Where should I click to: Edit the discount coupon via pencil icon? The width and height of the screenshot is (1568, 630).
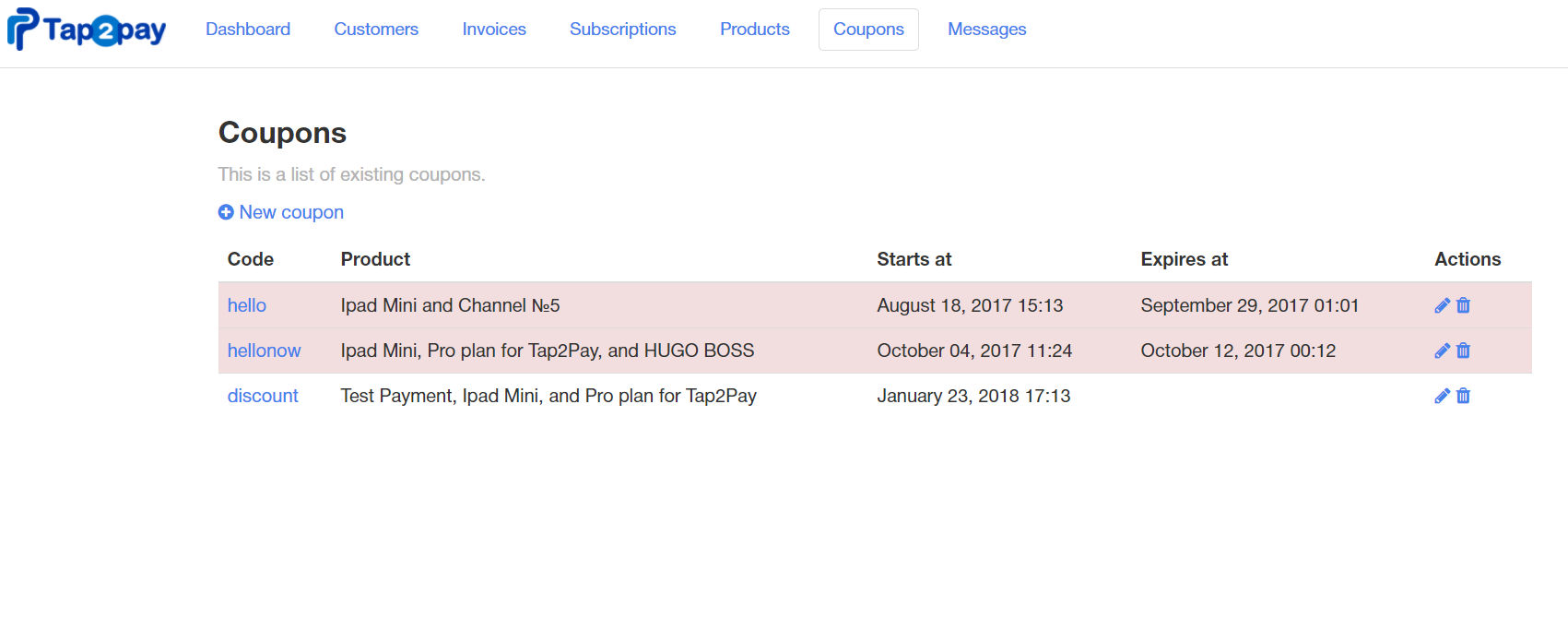point(1443,396)
